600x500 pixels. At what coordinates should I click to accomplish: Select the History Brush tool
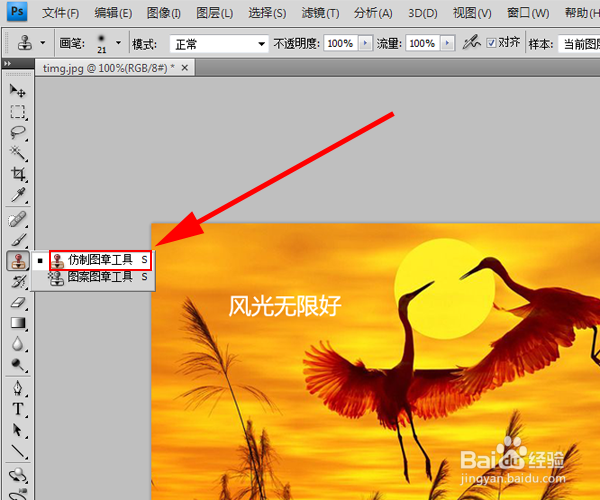click(17, 282)
